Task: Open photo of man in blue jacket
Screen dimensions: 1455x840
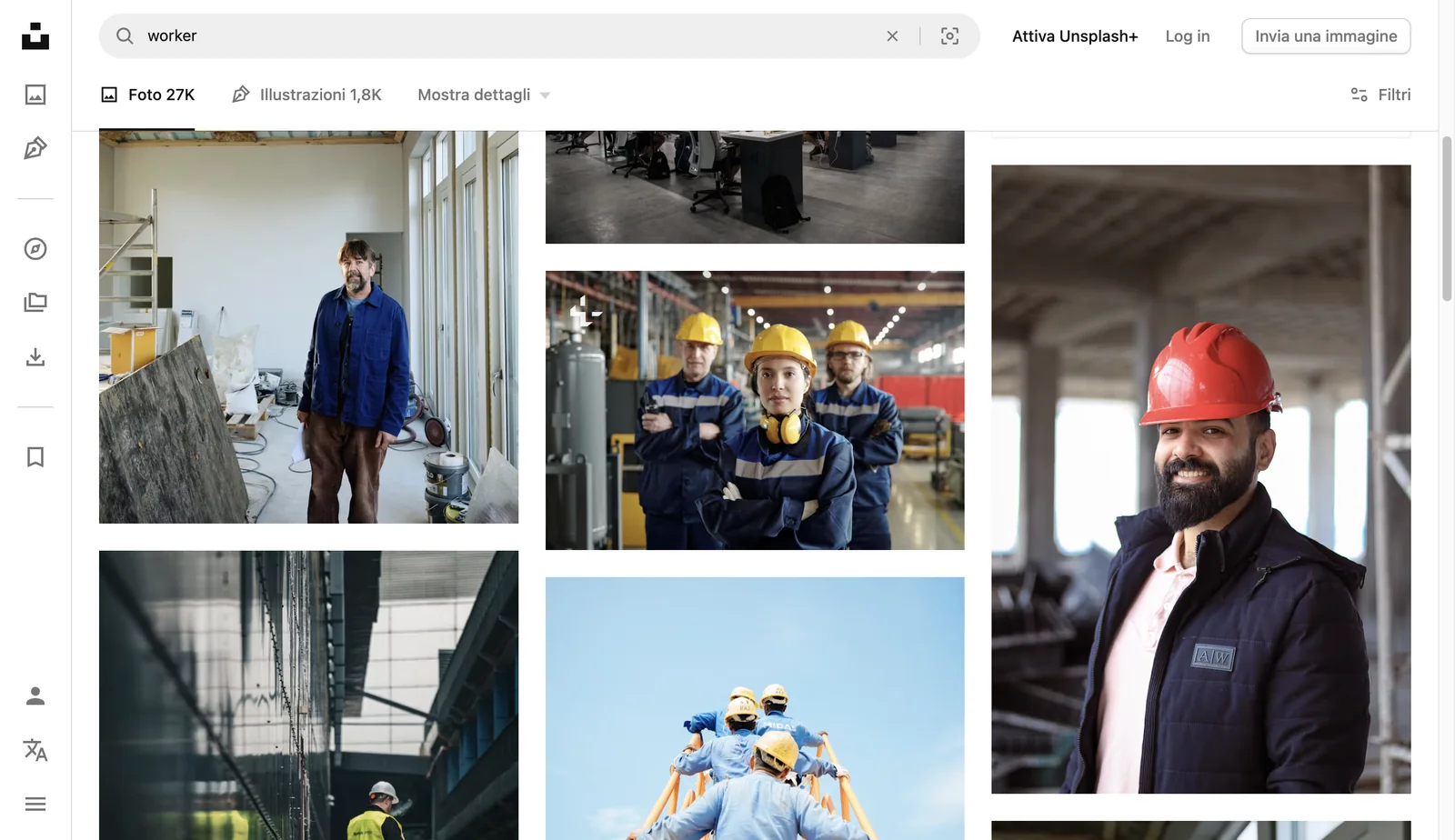Action: (x=308, y=326)
